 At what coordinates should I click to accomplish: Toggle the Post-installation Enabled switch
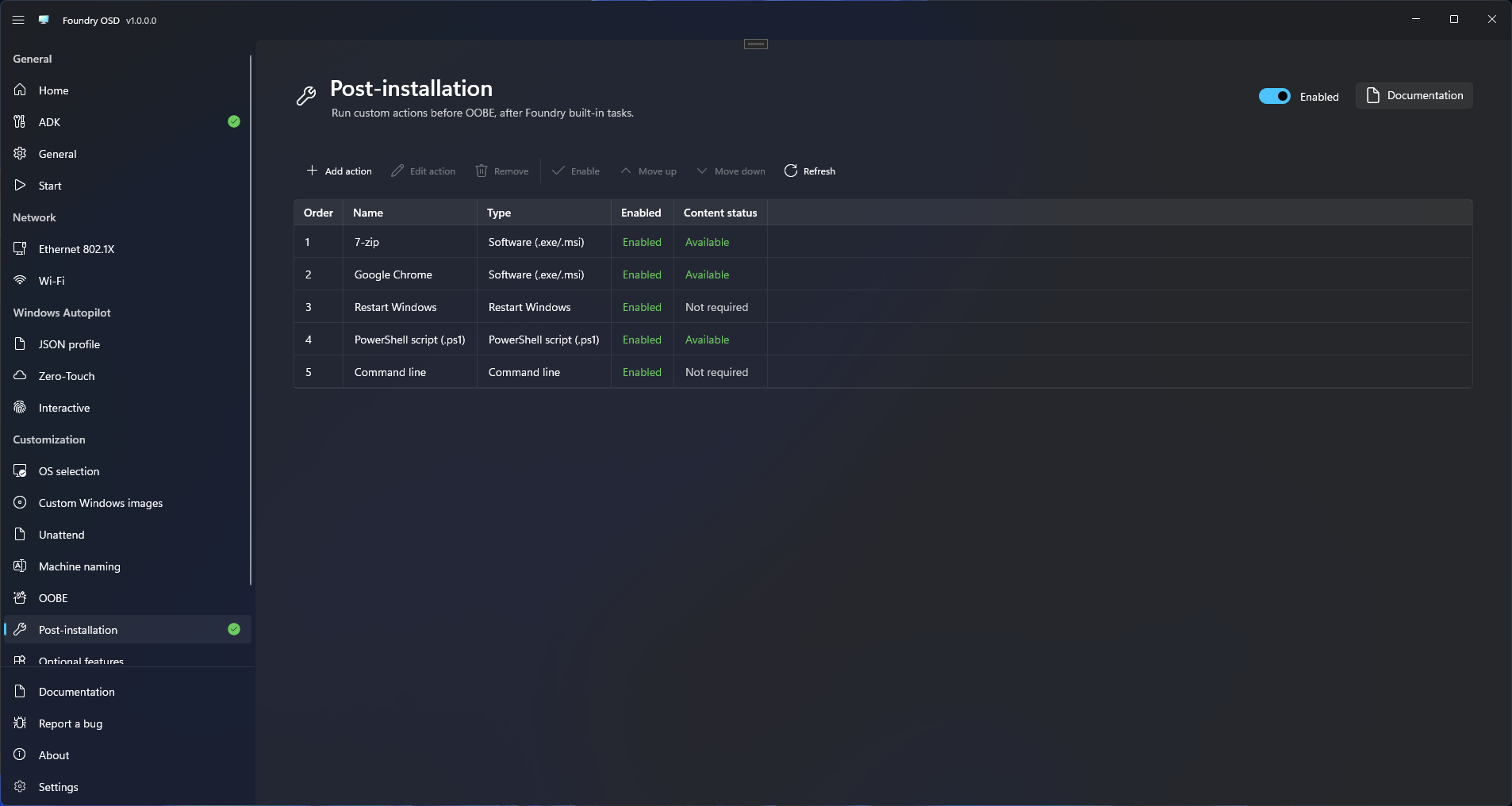(x=1274, y=96)
